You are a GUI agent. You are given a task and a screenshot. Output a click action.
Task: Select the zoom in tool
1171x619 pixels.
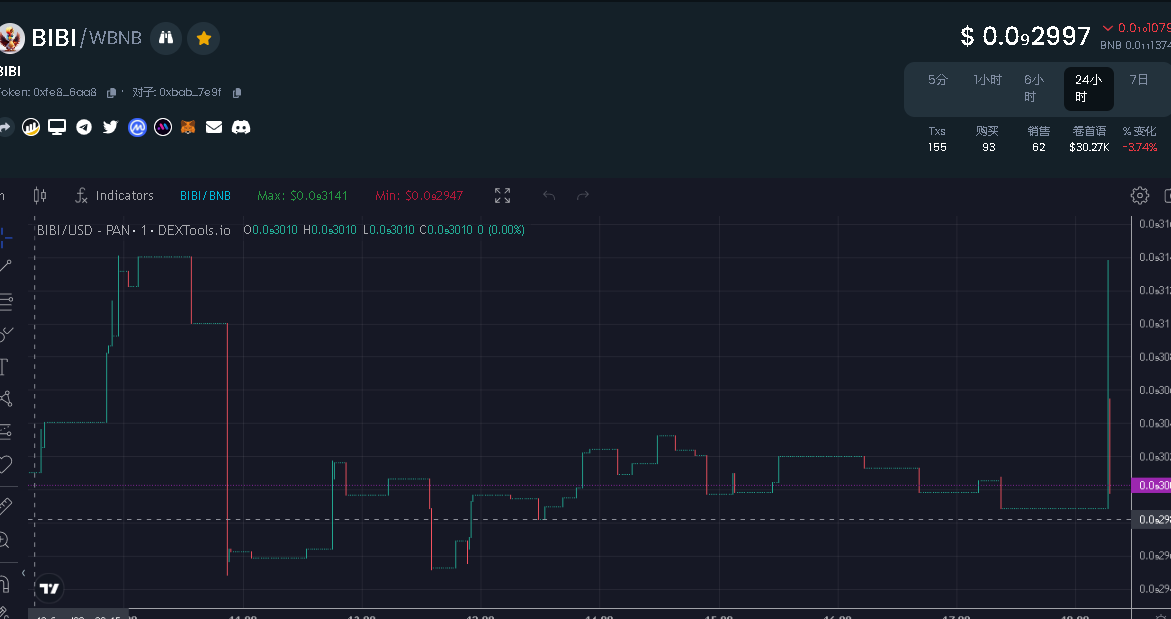(x=4, y=540)
